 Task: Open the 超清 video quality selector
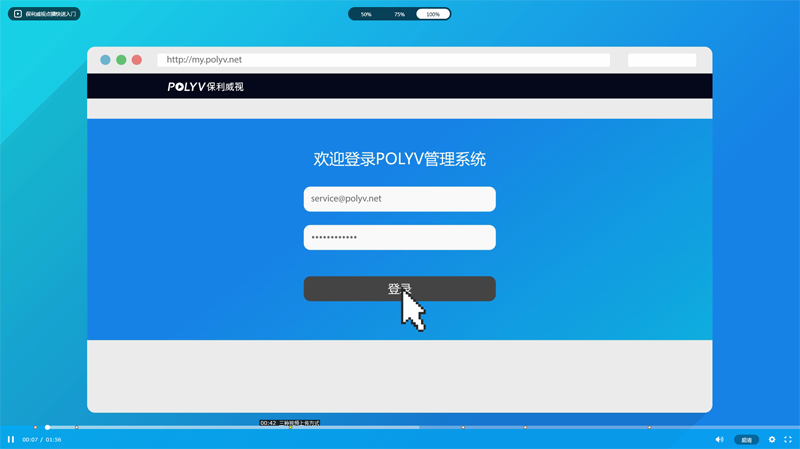(x=746, y=440)
